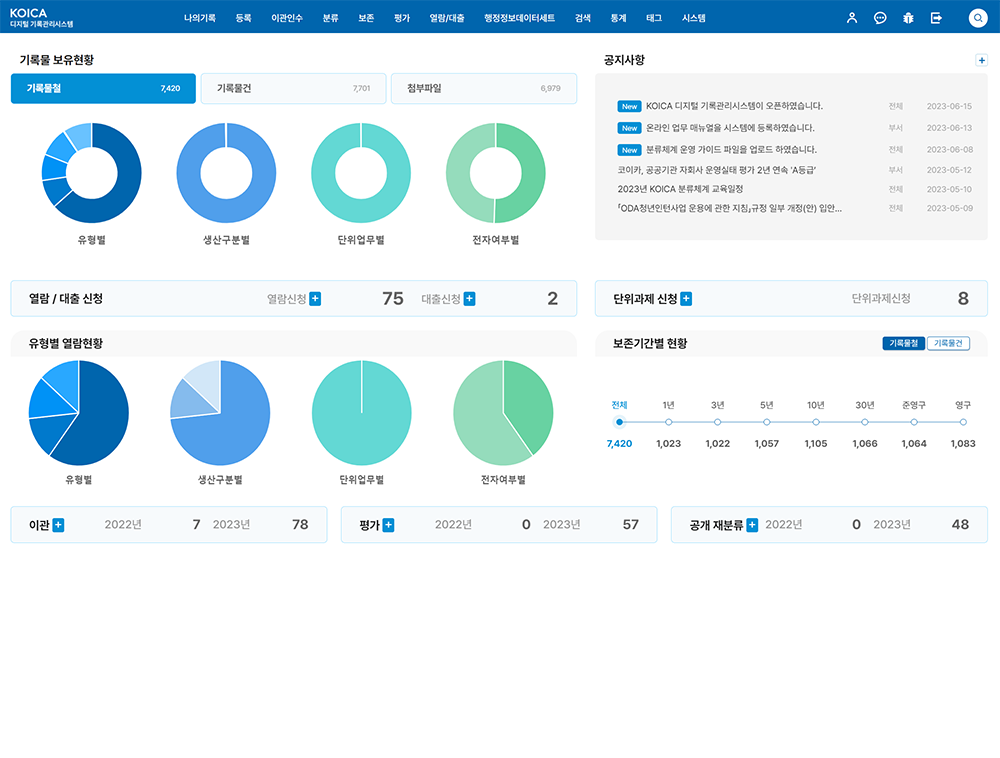The width and height of the screenshot is (1000, 758).
Task: Click the 대출신청 count 2
Action: point(552,298)
